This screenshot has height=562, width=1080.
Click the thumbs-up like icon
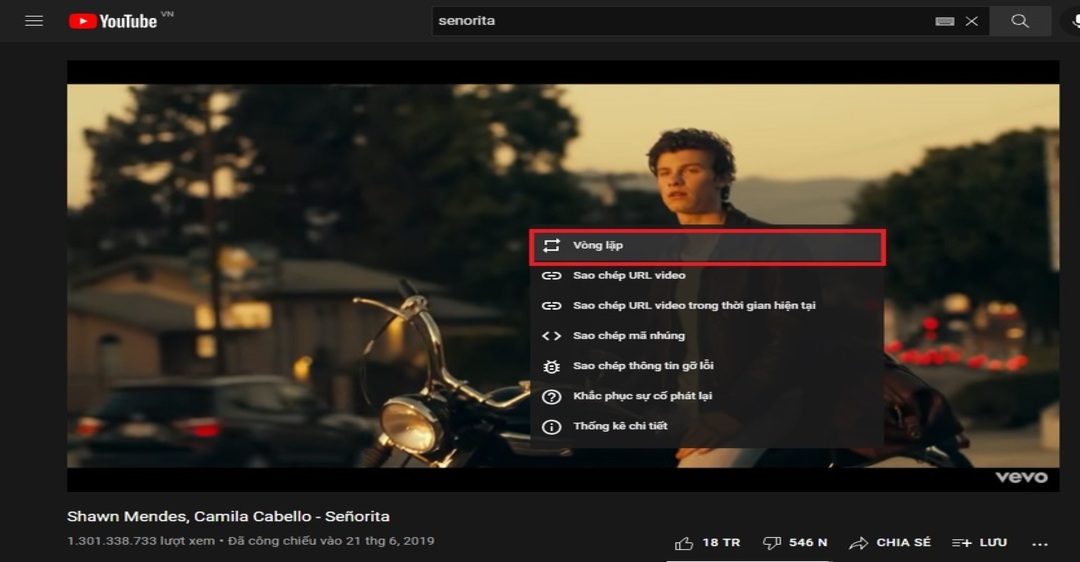[x=684, y=543]
